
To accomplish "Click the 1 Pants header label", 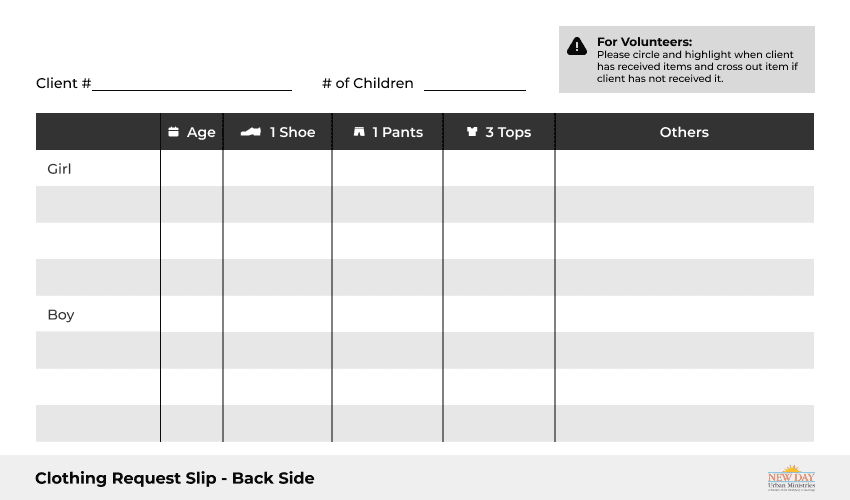I will pyautogui.click(x=397, y=132).
